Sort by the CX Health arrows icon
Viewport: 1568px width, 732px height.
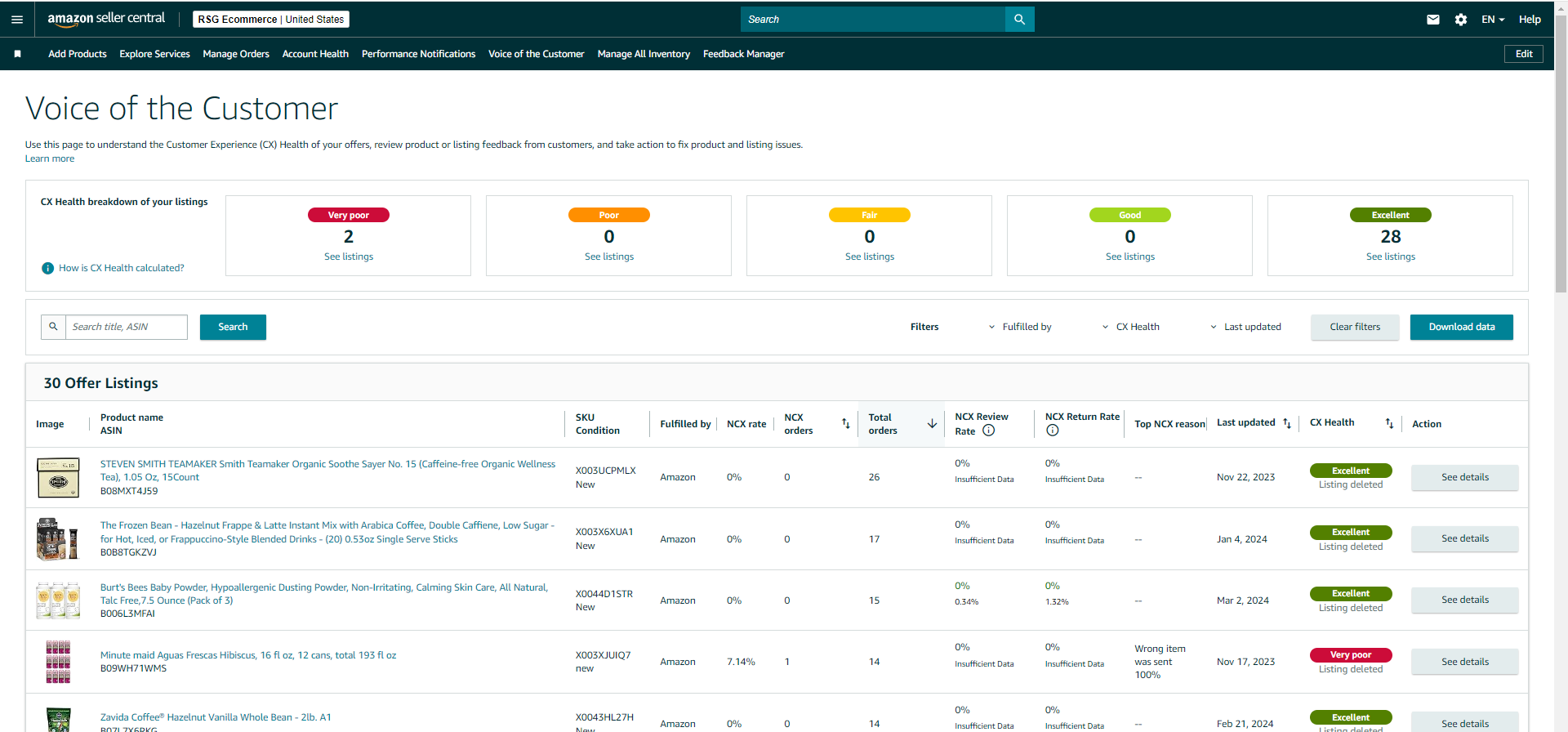click(x=1389, y=423)
